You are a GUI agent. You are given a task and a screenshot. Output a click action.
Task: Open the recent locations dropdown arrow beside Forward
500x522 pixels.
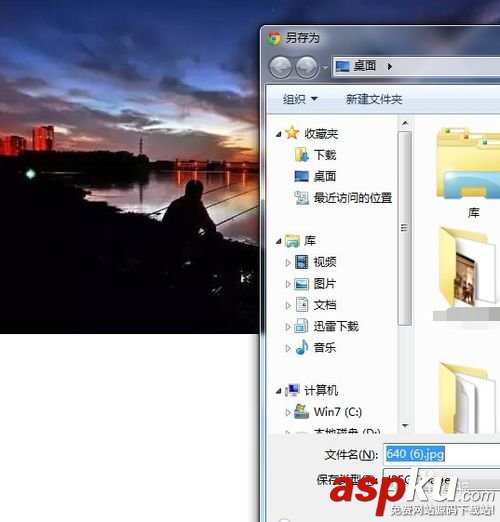tap(325, 68)
